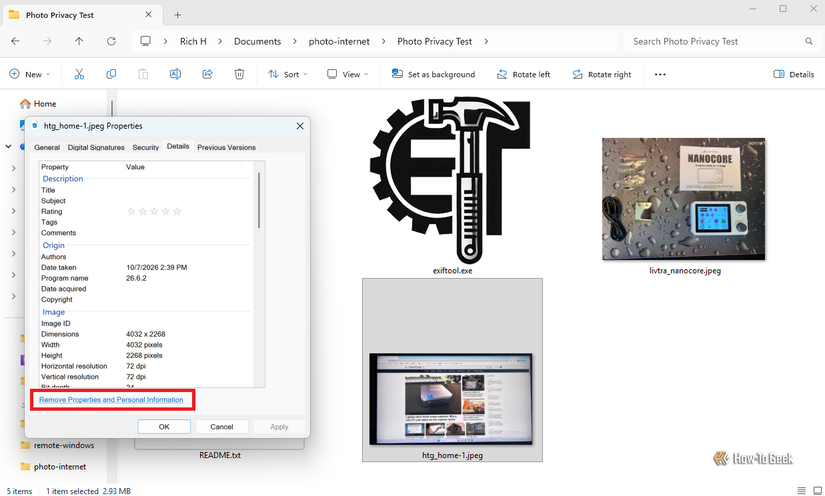Add a new tab with plus
Viewport: 825px width, 496px height.
[177, 15]
